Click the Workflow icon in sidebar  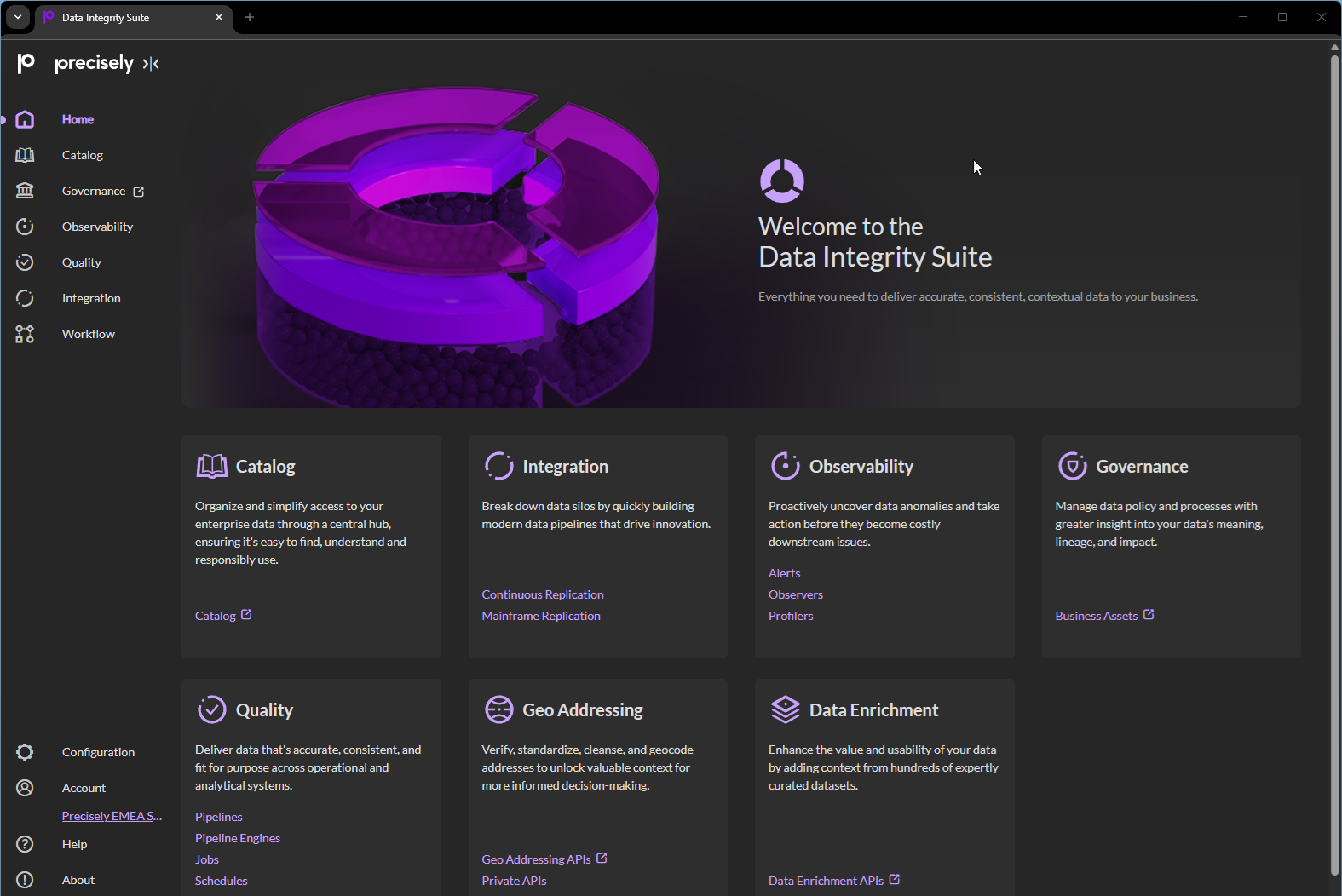click(x=25, y=334)
